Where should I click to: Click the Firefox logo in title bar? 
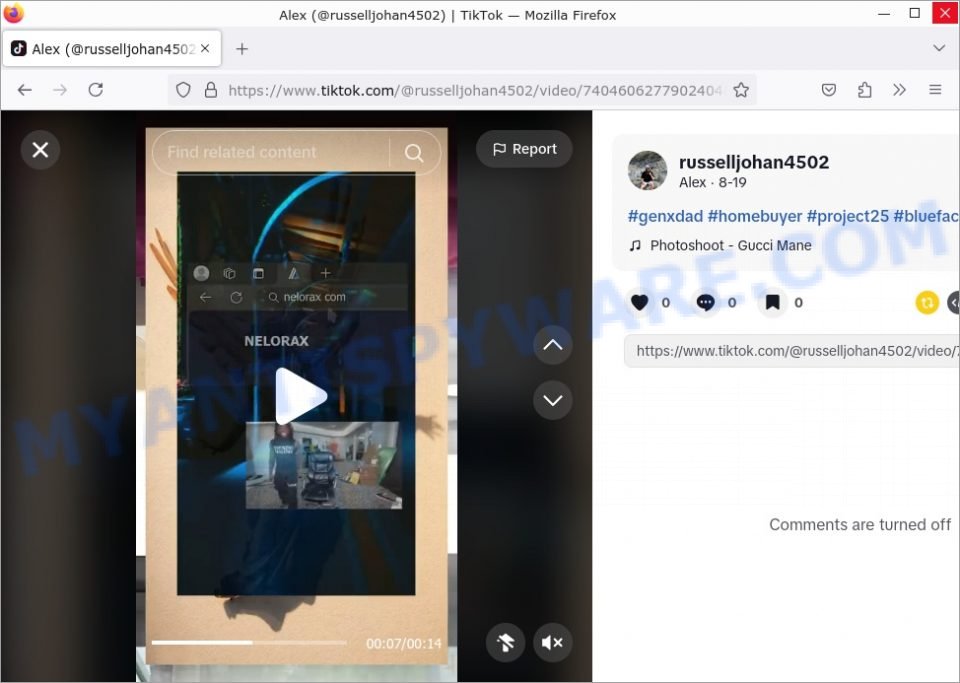click(13, 13)
